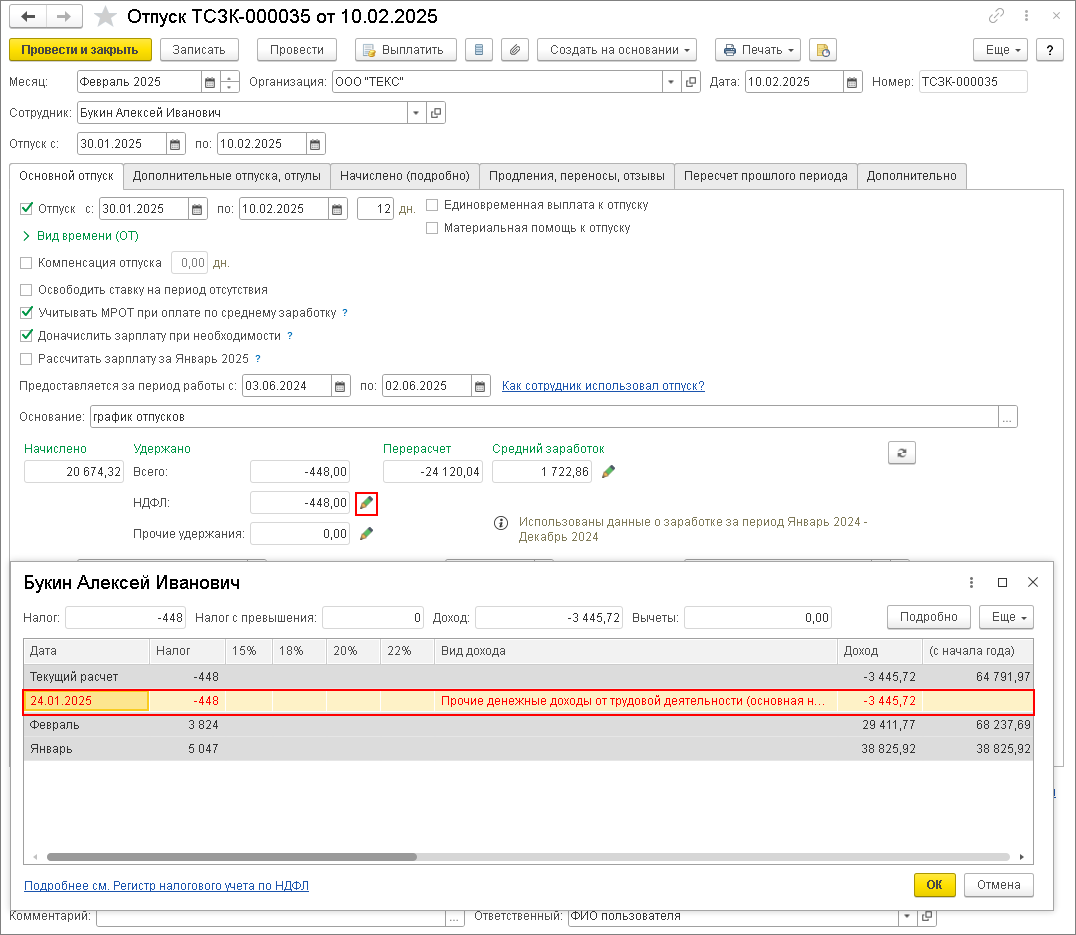Viewport: 1076px width, 935px height.
Task: Open the top Еще menu
Action: pos(1001,49)
